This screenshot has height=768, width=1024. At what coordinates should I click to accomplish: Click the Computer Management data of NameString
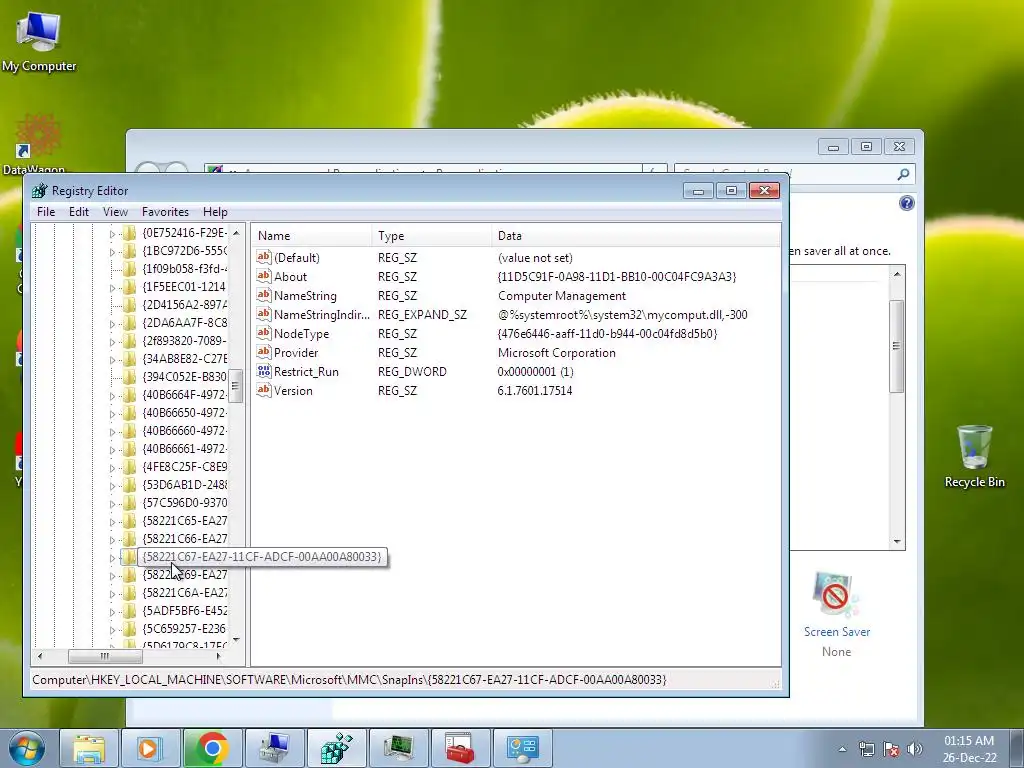(x=562, y=296)
